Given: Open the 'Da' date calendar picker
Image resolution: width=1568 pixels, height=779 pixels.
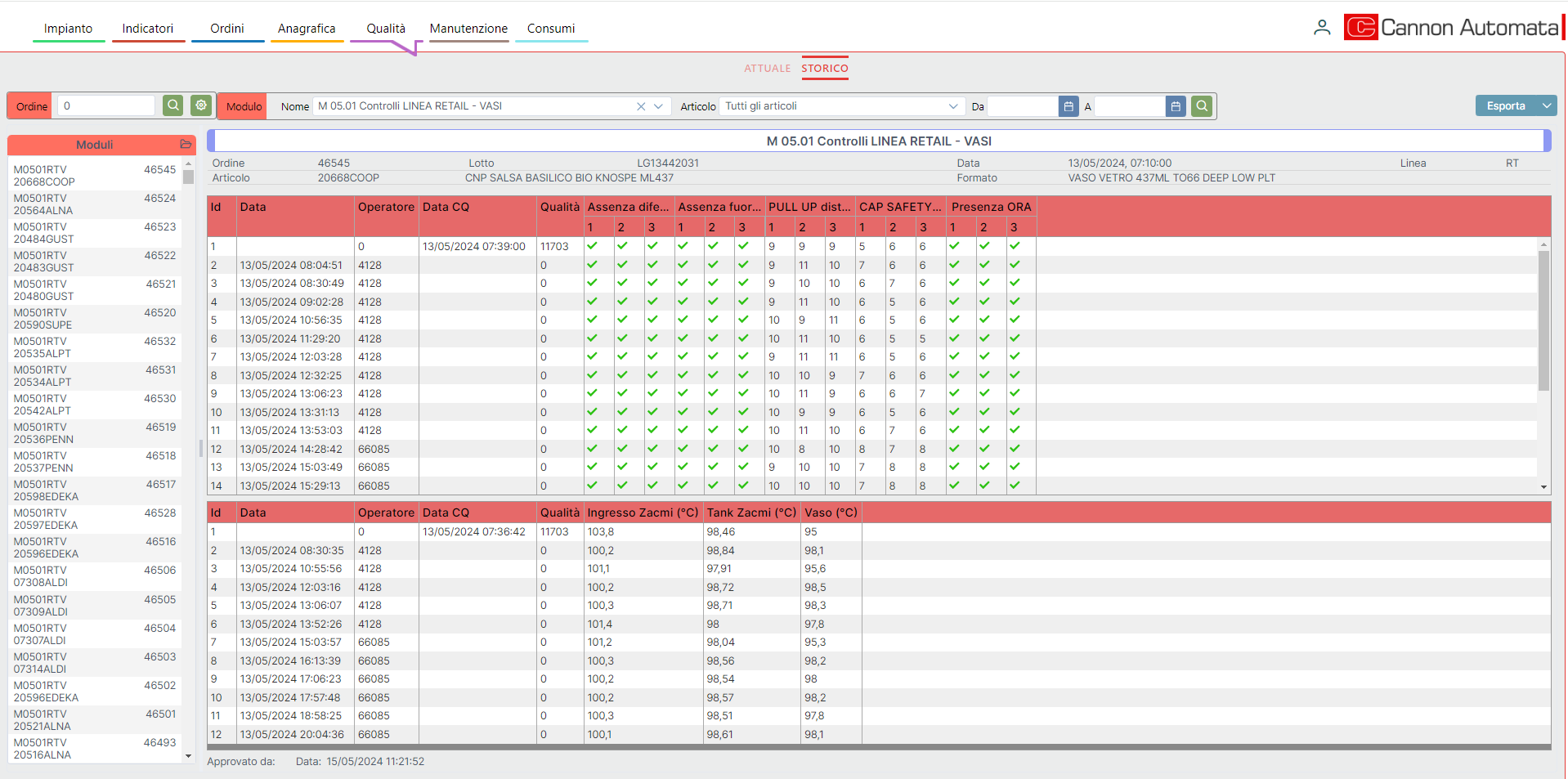Looking at the screenshot, I should (x=1068, y=106).
